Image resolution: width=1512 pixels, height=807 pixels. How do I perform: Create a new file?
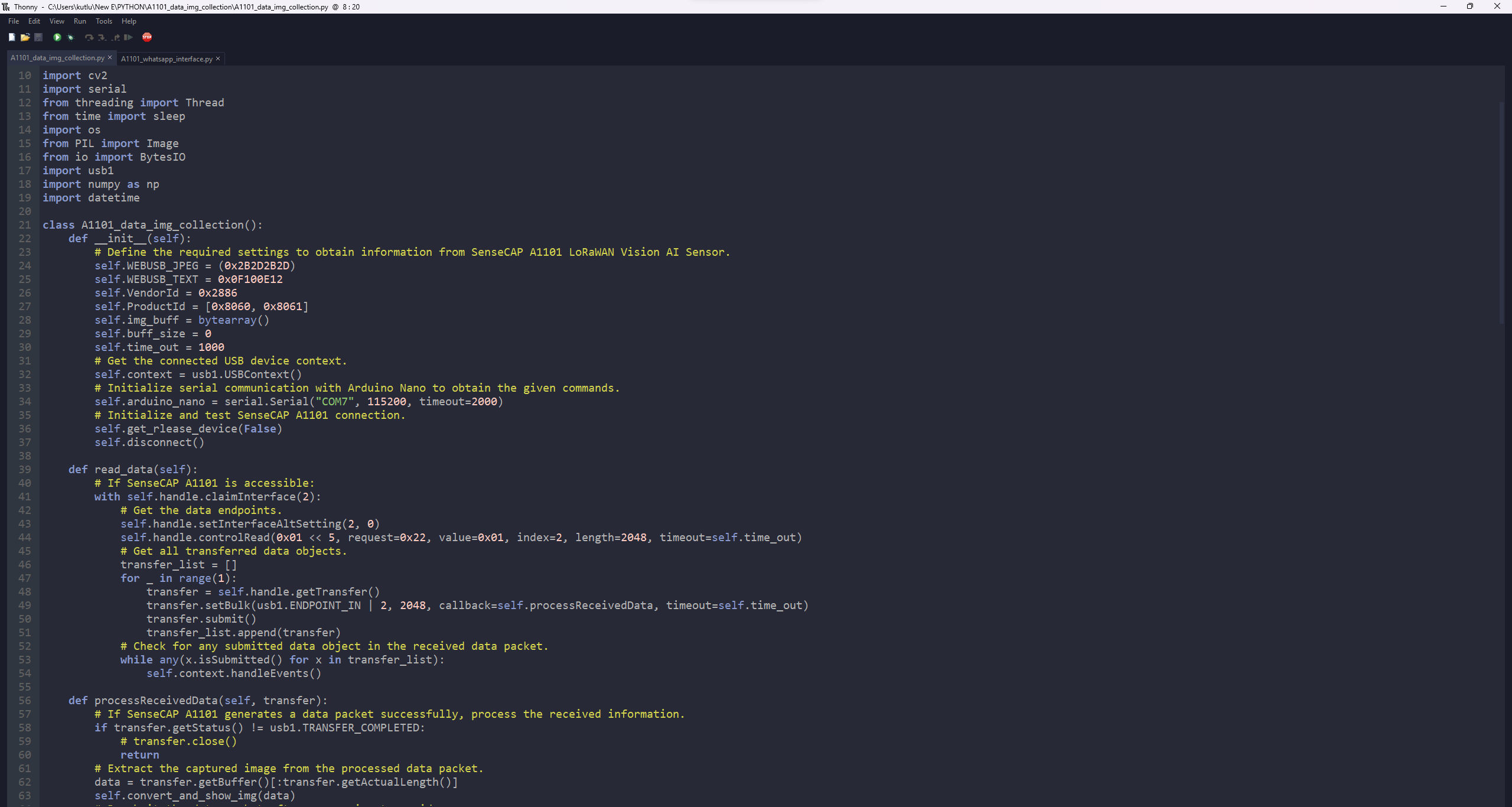12,37
